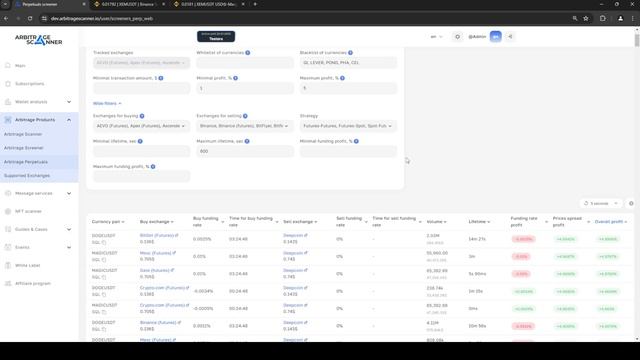Click the info icon beside Minimal funding profit

(356, 141)
